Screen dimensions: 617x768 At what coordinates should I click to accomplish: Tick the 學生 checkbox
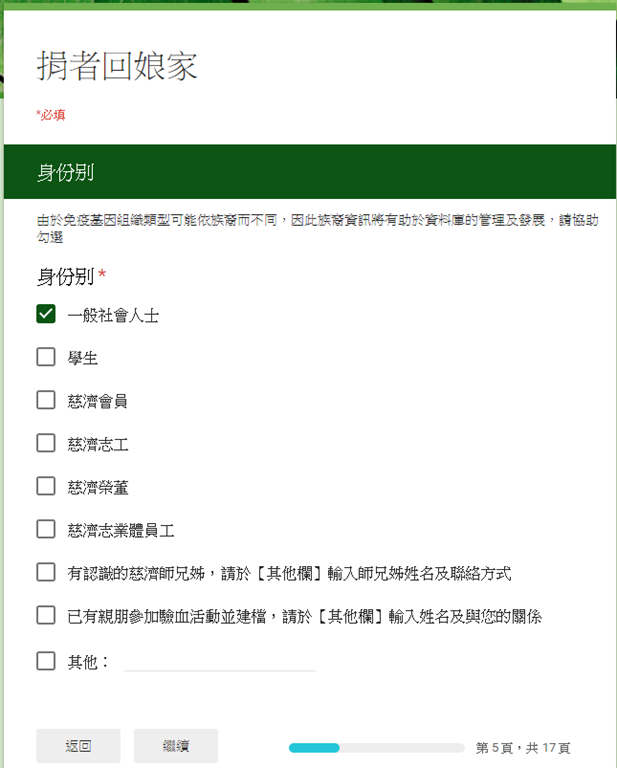click(x=46, y=357)
